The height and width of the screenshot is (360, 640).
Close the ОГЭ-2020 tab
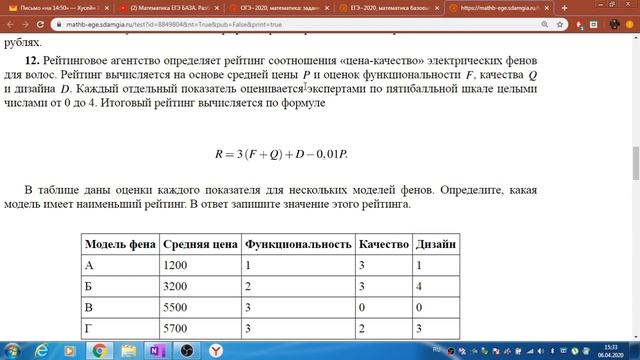pyautogui.click(x=327, y=8)
